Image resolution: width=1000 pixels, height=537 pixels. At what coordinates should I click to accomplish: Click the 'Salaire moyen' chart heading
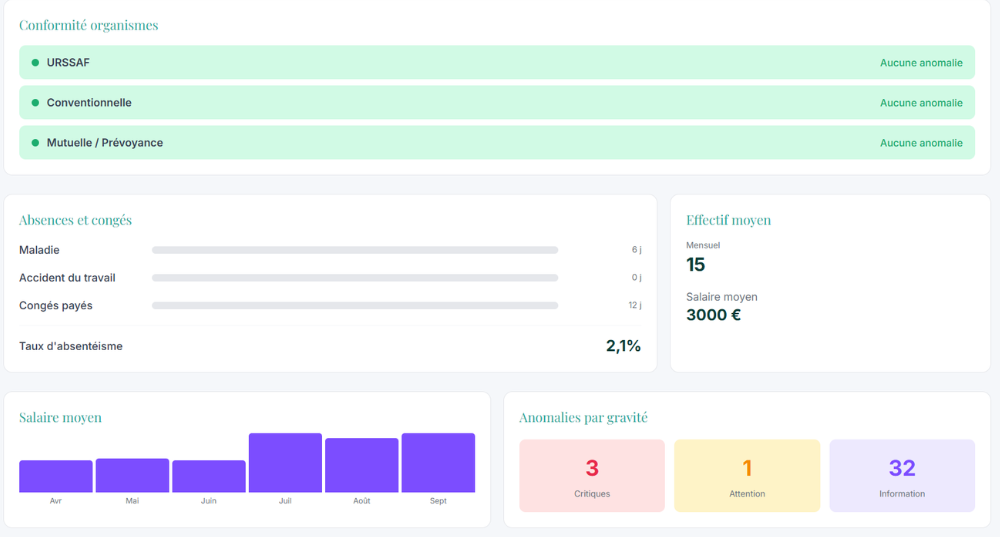60,418
